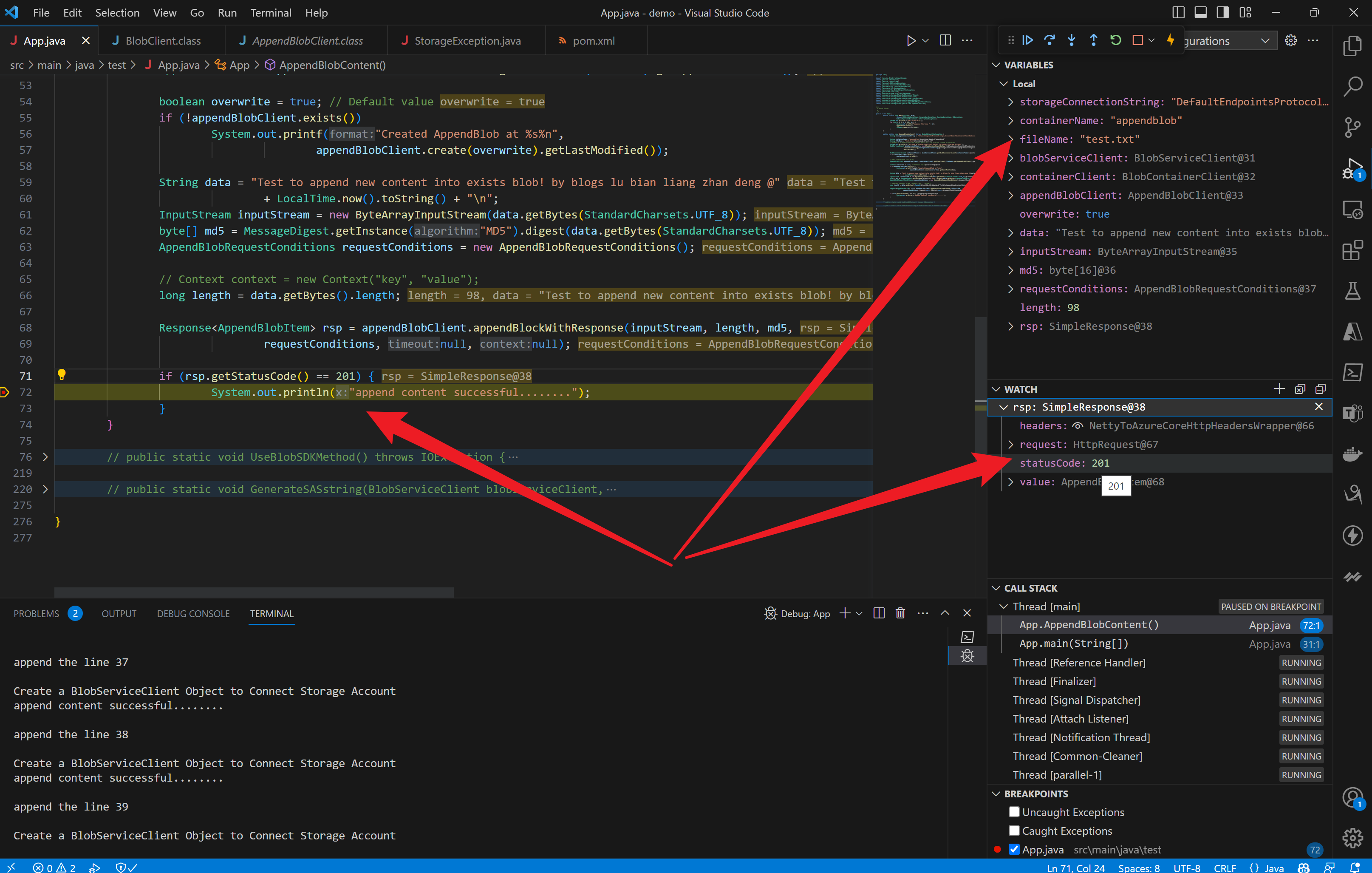
Task: Open the debug configurations dropdown
Action: coord(1230,40)
